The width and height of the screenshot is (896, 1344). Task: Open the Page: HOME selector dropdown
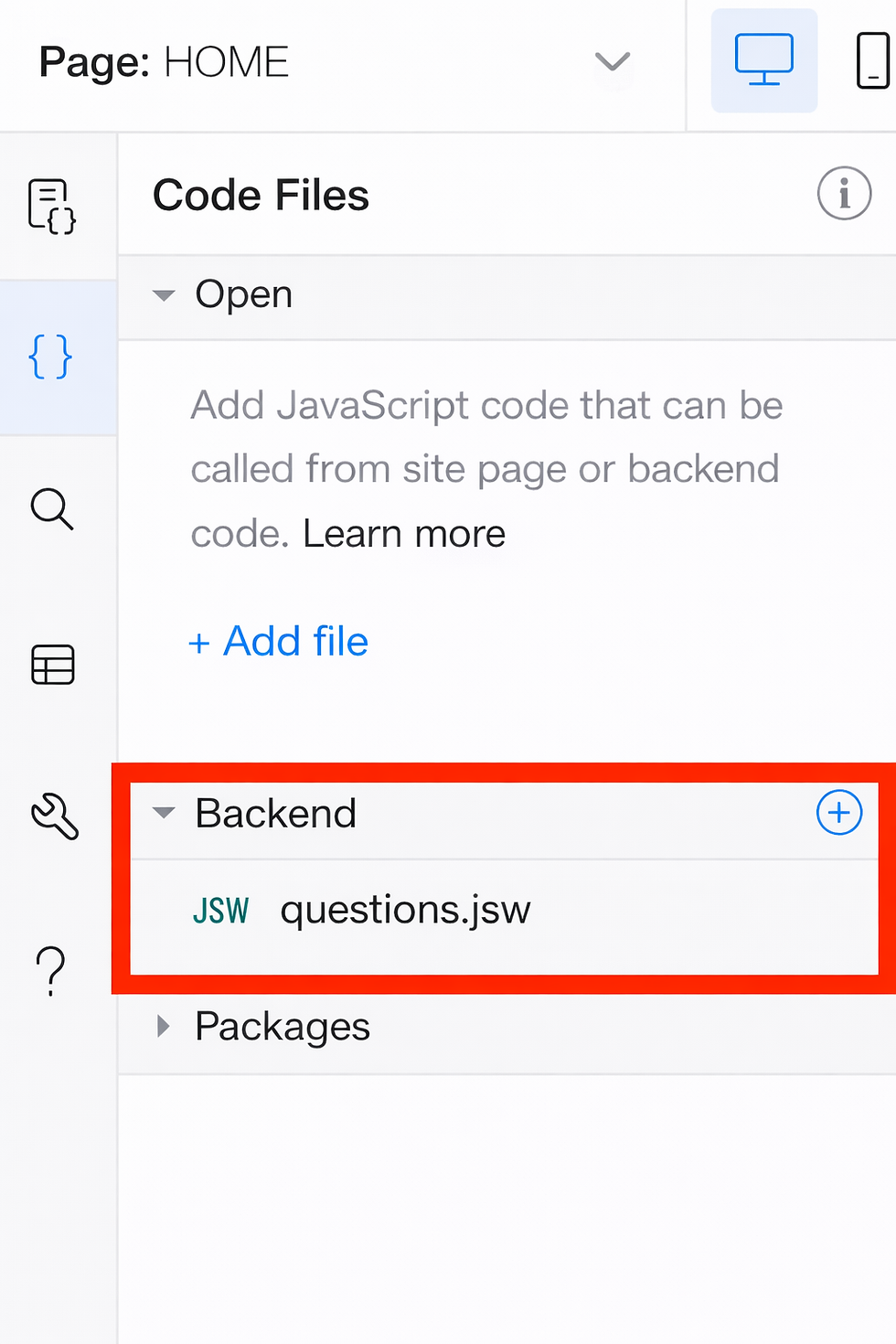tap(612, 62)
